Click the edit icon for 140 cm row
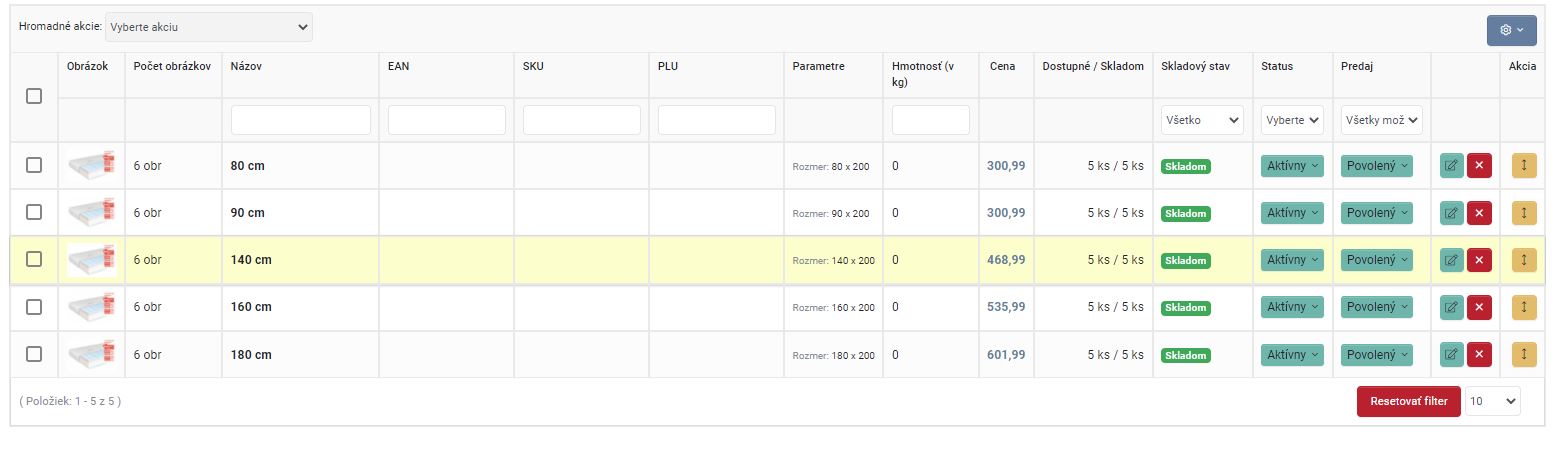This screenshot has height=453, width=1555. tap(1451, 260)
